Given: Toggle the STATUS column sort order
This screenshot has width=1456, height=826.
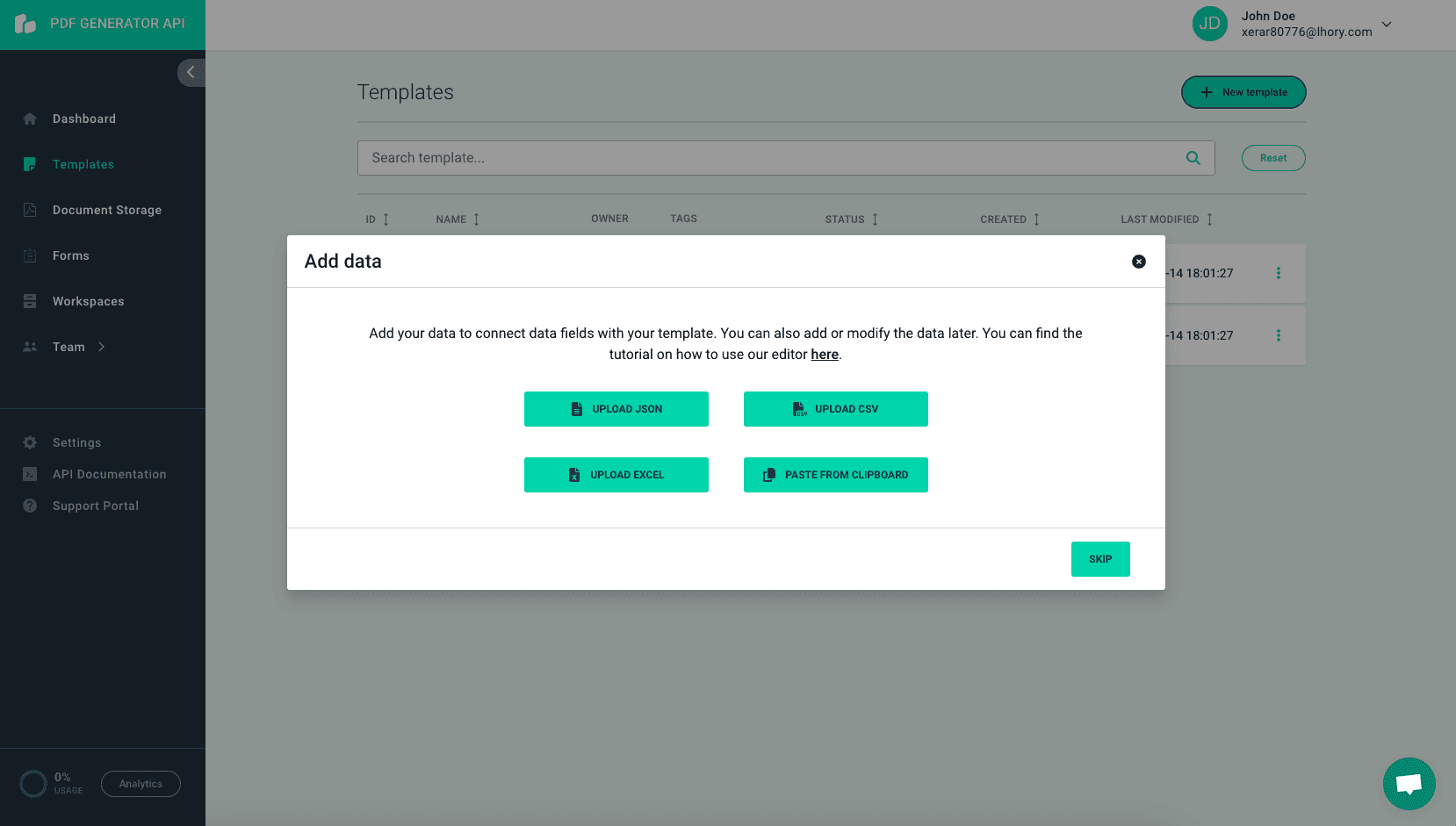Looking at the screenshot, I should click(875, 219).
